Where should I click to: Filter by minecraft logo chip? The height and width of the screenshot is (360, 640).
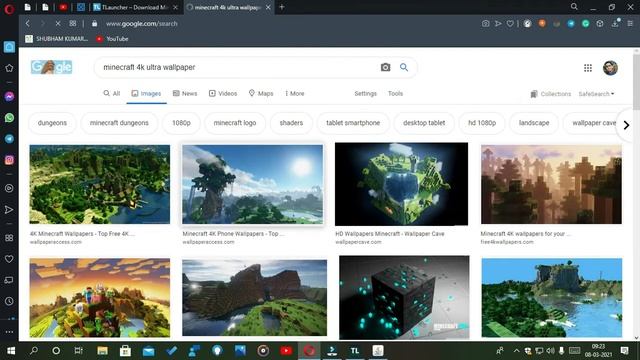(x=235, y=123)
